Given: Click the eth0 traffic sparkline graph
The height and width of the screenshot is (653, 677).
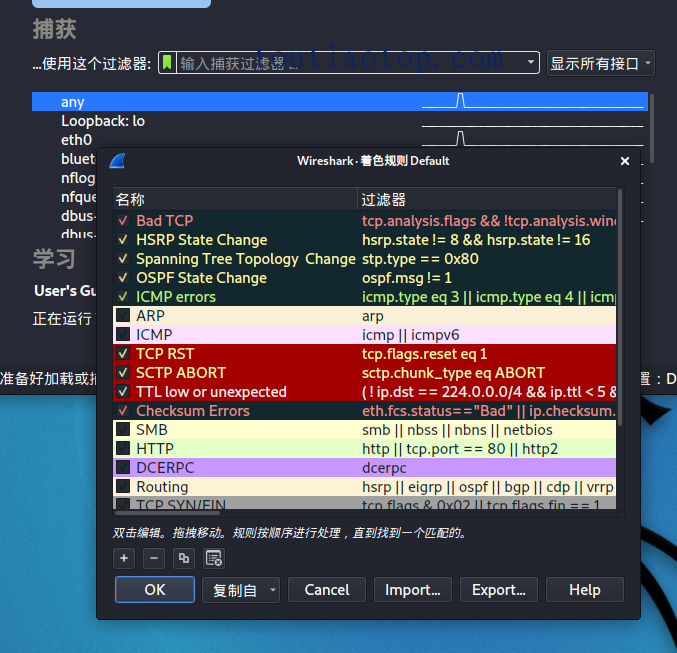Looking at the screenshot, I should pos(532,139).
